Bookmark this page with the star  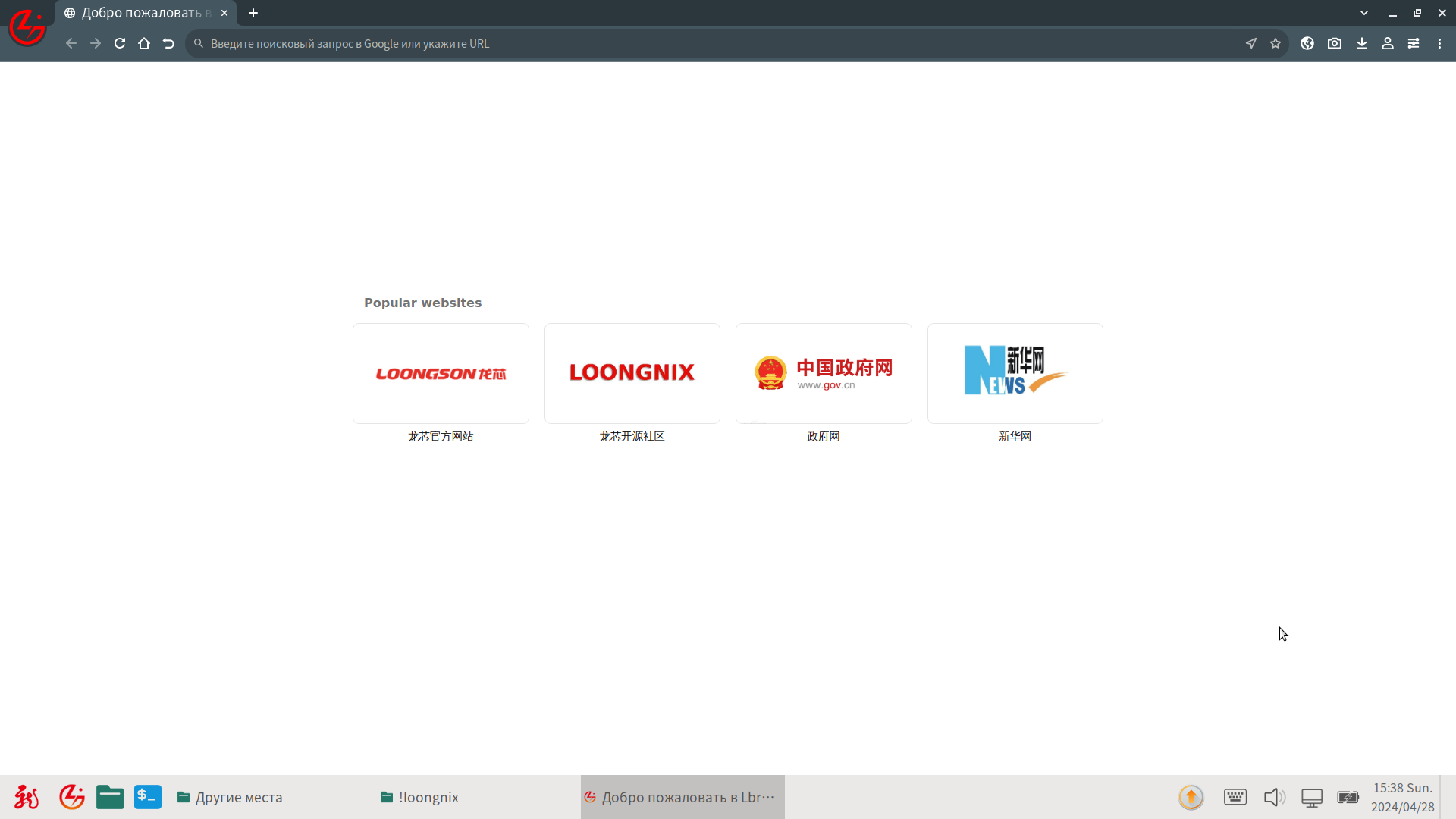1276,43
